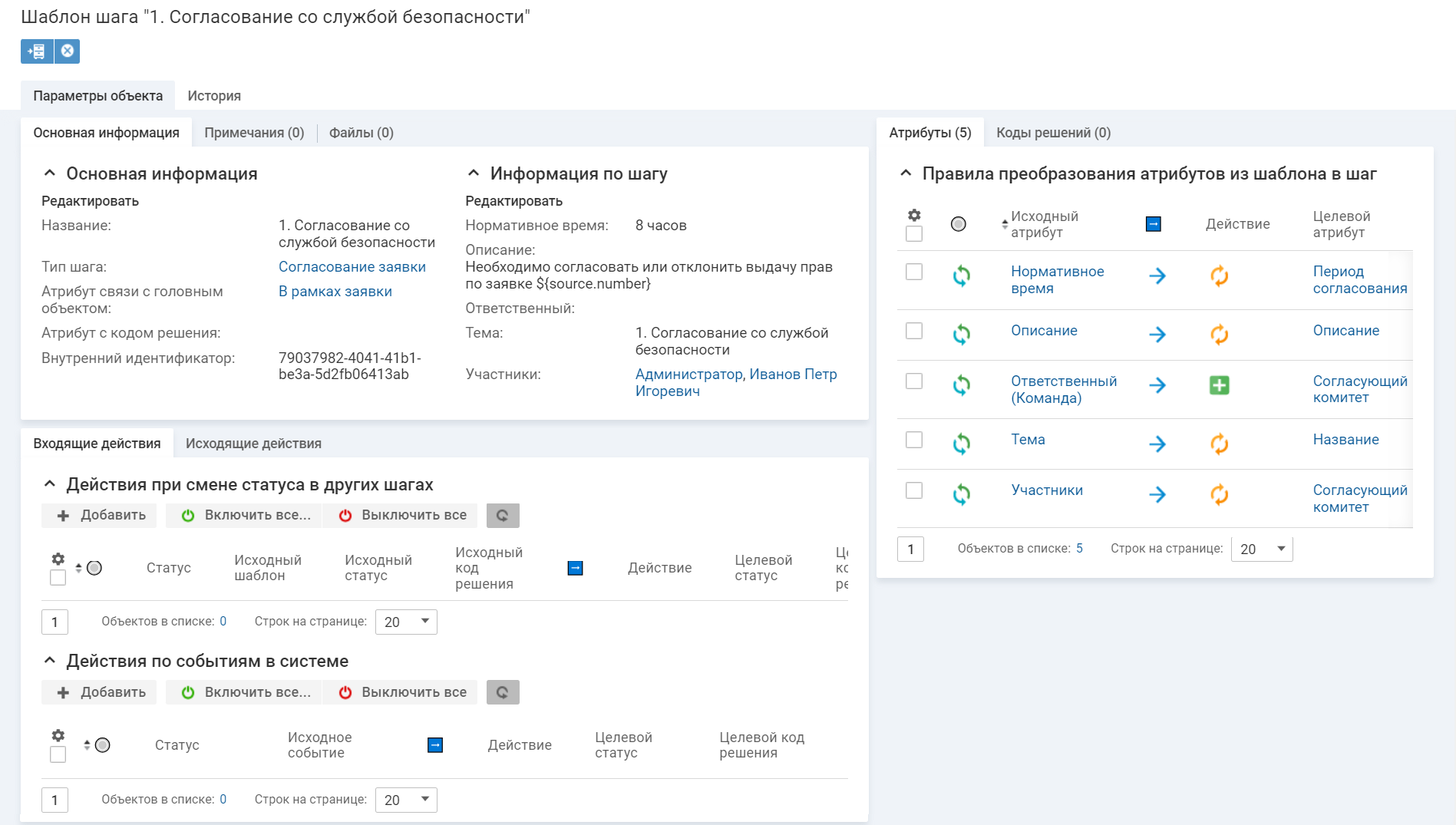Click the blue arrow in Участники row
This screenshot has width=1456, height=825.
click(1157, 495)
